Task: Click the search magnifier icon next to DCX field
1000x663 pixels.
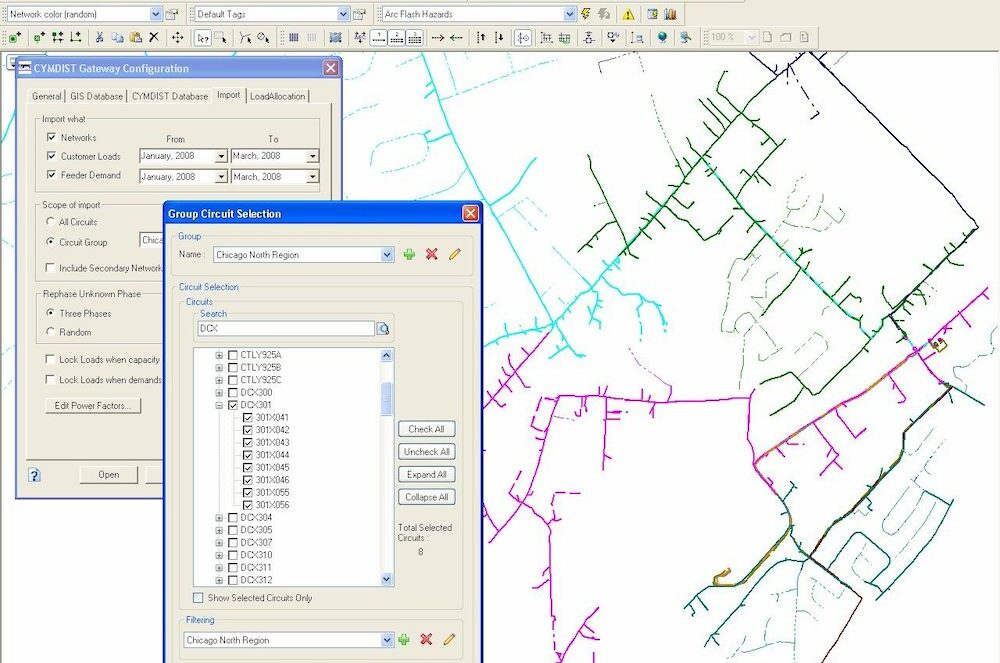Action: point(383,329)
